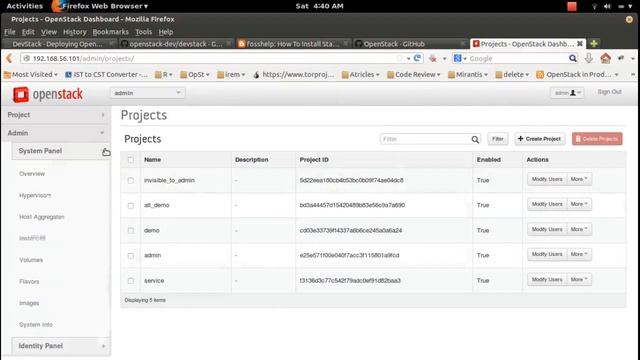Open the Most Visited bookmarks folder

tap(31, 75)
